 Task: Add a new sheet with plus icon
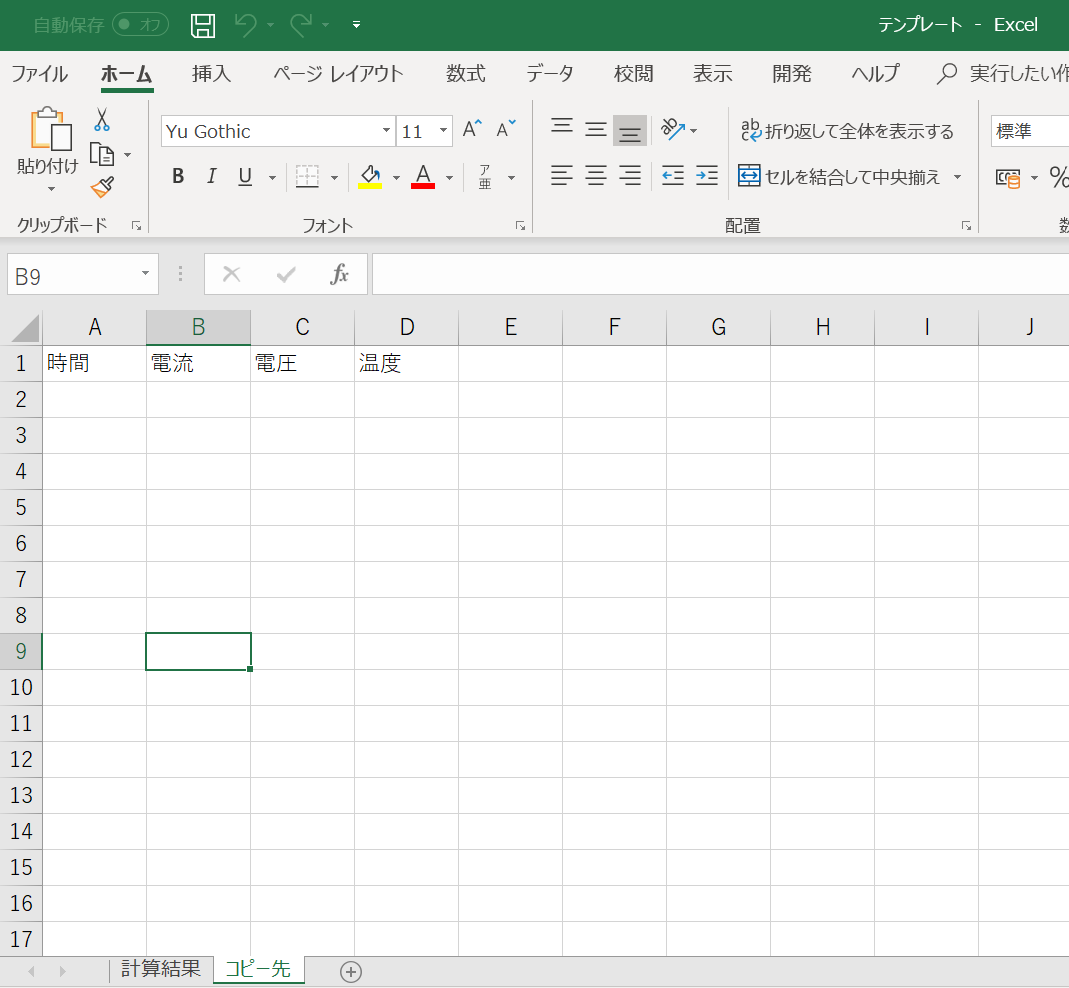[350, 972]
